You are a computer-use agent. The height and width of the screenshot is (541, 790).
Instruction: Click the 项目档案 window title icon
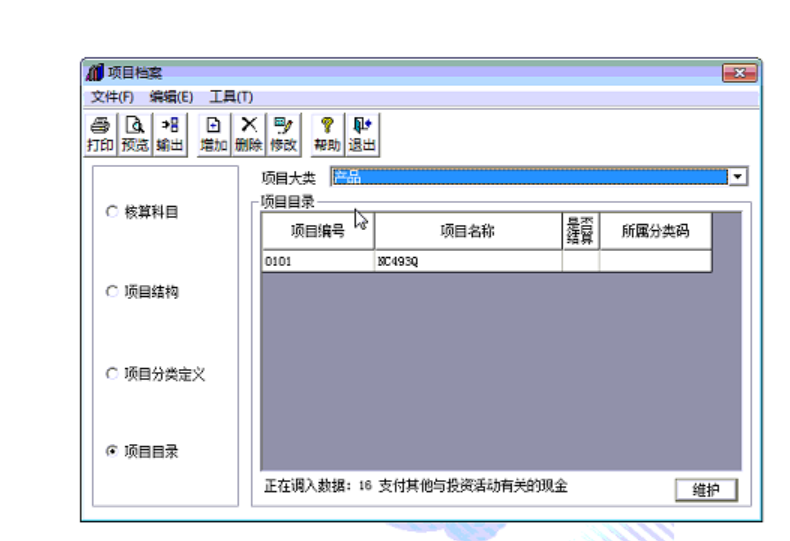pos(95,73)
